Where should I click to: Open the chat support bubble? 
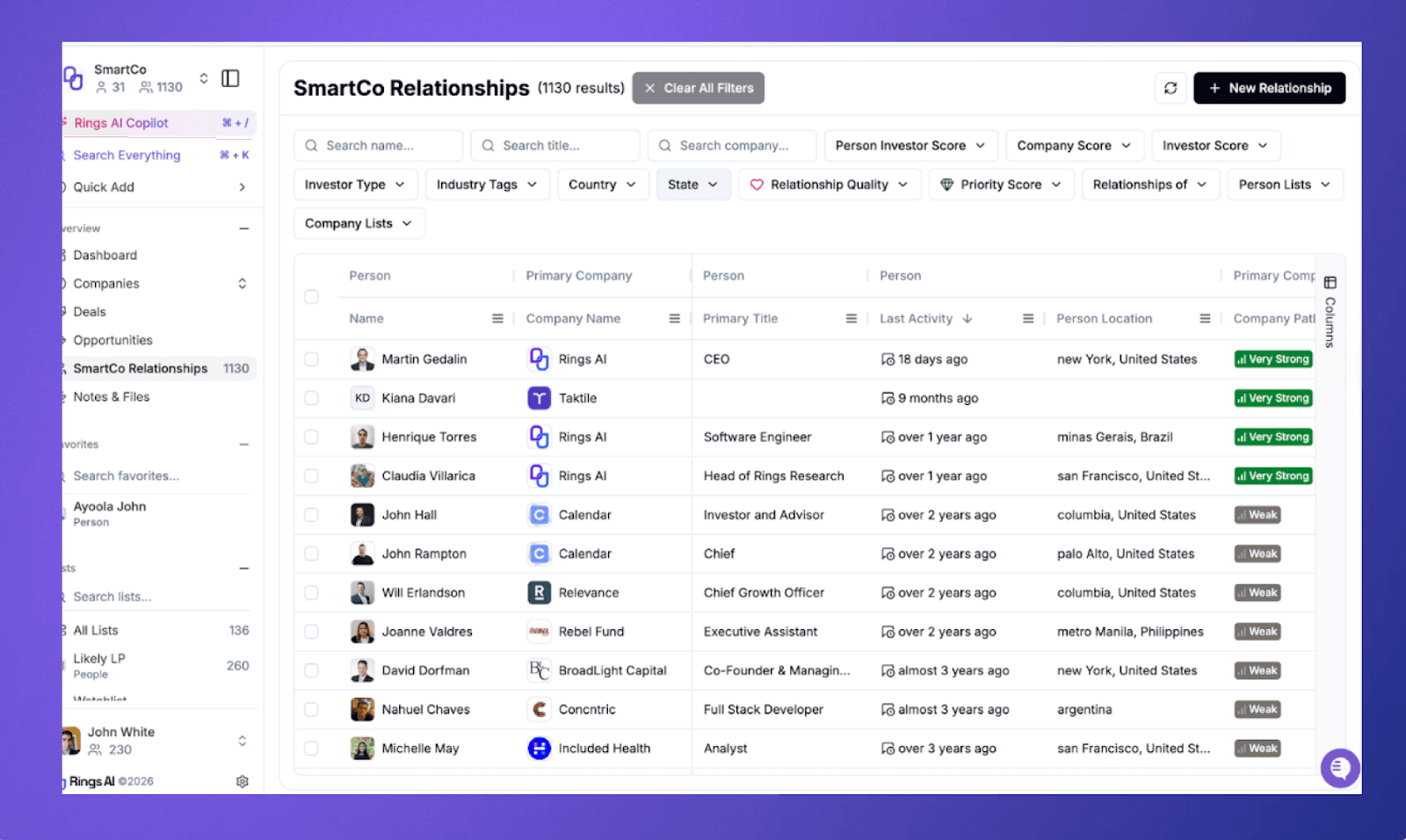1340,769
